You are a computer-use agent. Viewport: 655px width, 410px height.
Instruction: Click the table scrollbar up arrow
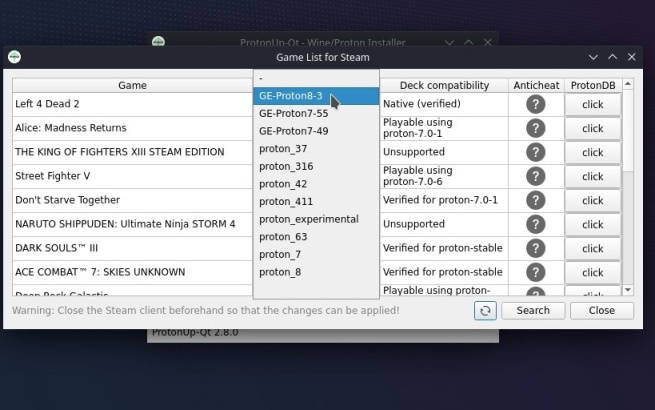click(628, 84)
